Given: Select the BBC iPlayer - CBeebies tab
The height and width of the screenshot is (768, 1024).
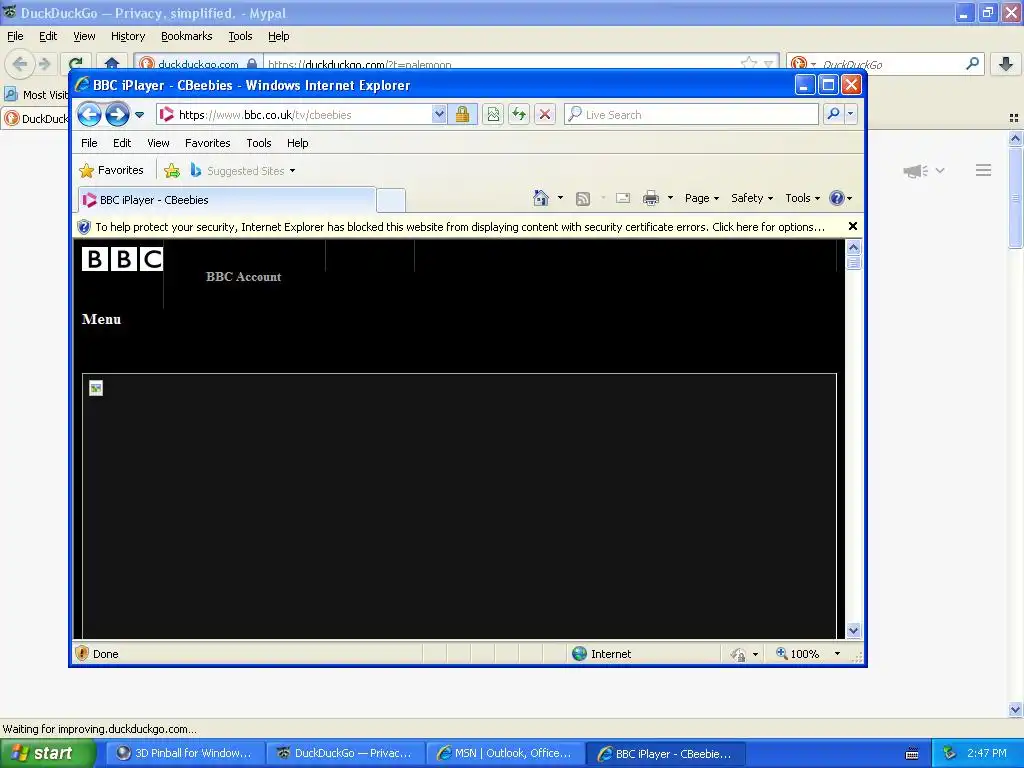Looking at the screenshot, I should [227, 200].
